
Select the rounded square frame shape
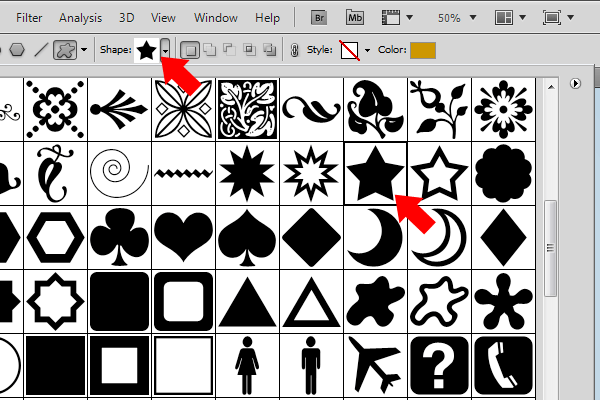pos(183,302)
